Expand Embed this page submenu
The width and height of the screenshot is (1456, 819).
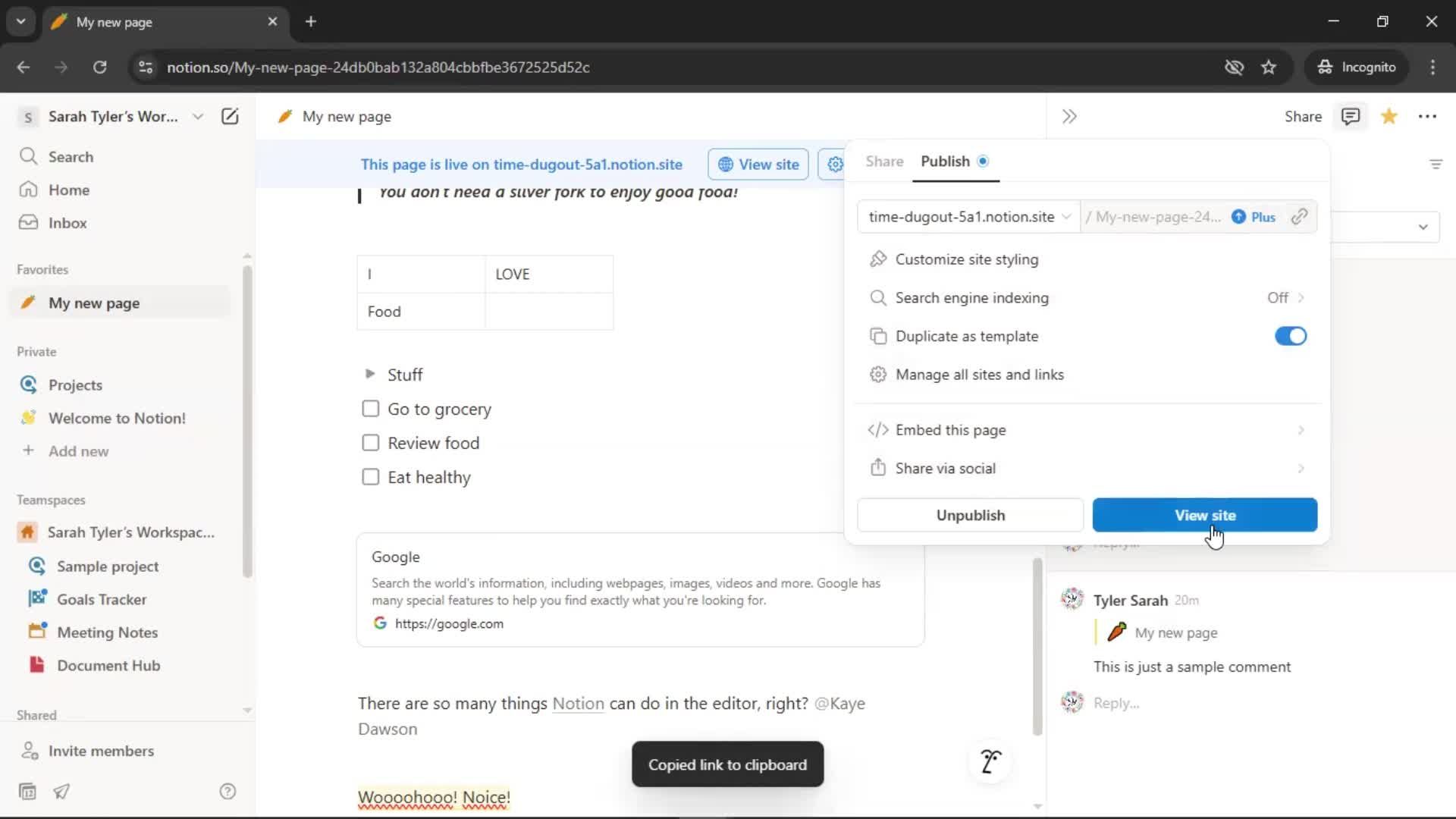(1088, 430)
